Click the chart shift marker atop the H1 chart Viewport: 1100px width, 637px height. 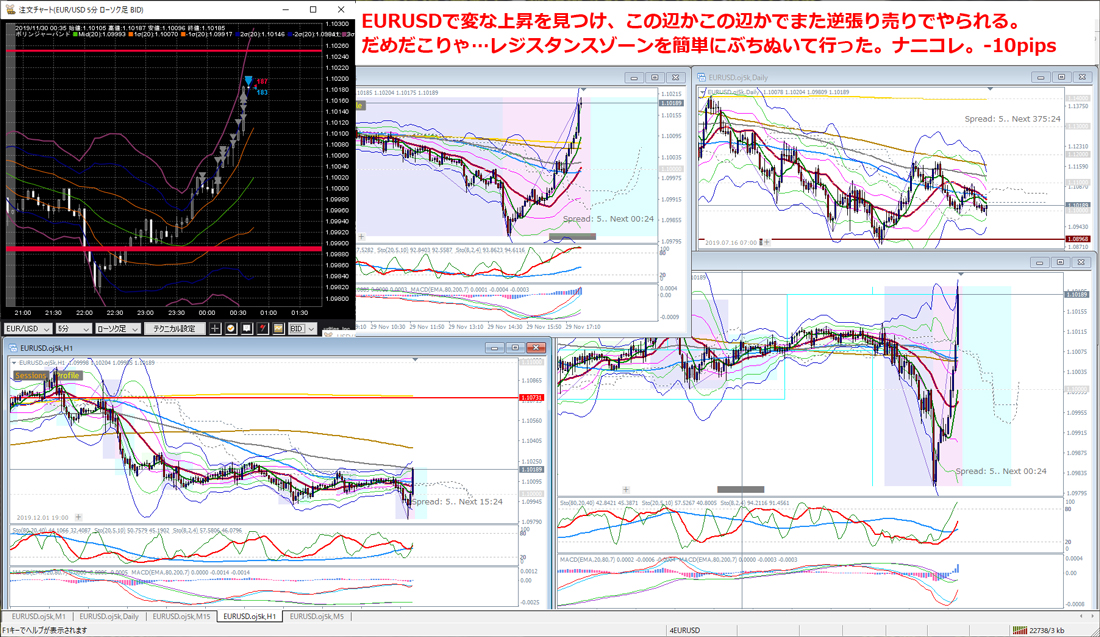[415, 360]
